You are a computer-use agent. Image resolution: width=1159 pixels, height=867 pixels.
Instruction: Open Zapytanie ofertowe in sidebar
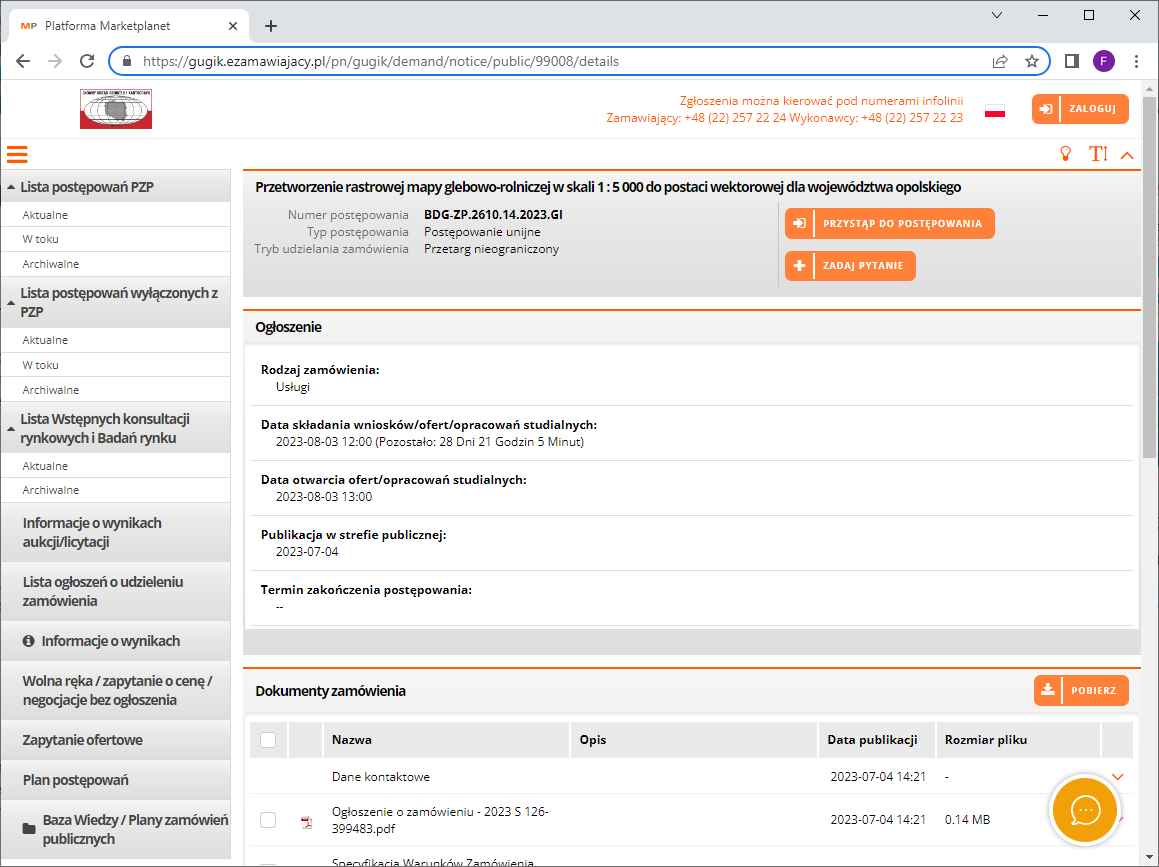tap(82, 740)
